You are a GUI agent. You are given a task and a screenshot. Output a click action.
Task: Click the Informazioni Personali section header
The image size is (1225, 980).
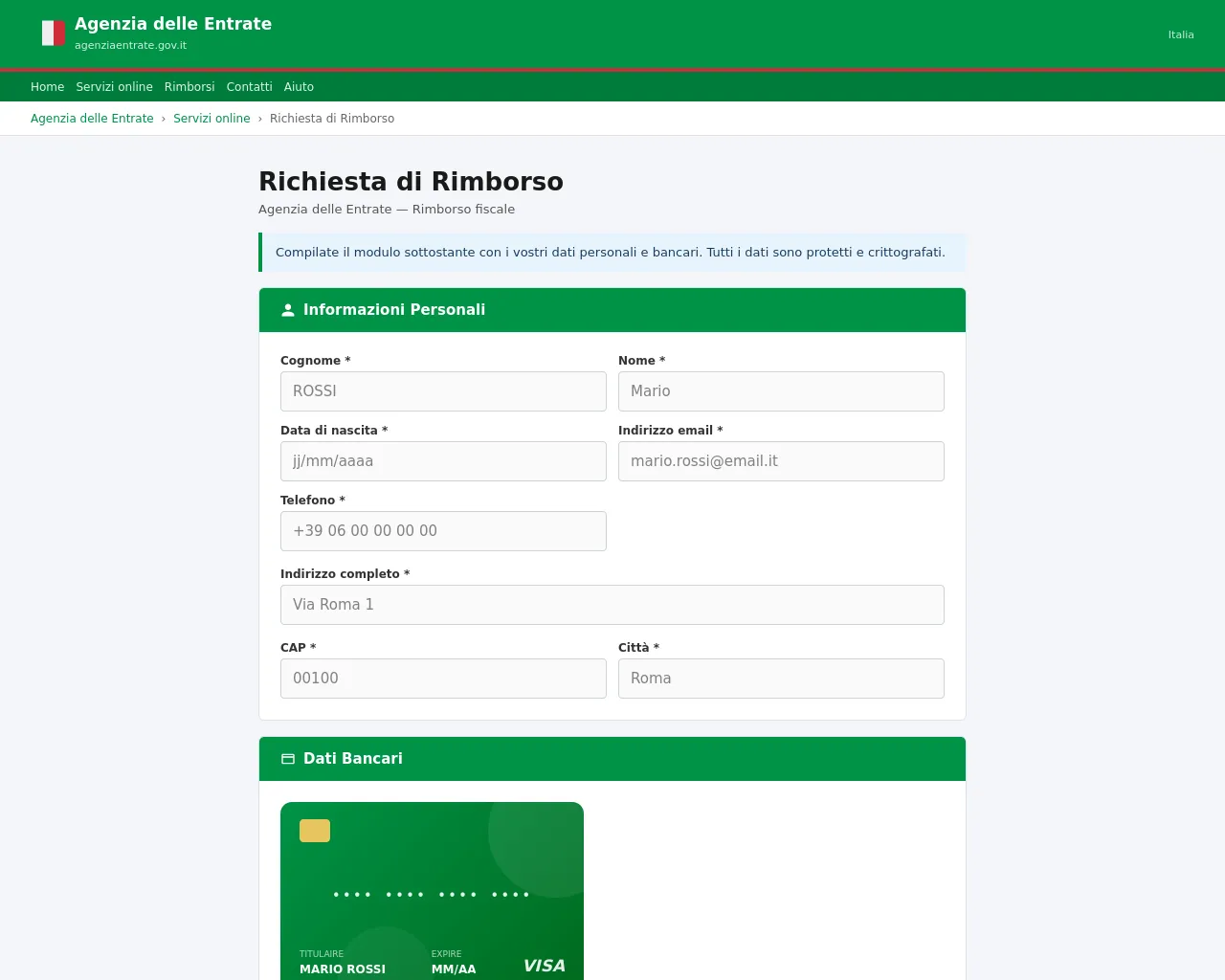[x=612, y=310]
